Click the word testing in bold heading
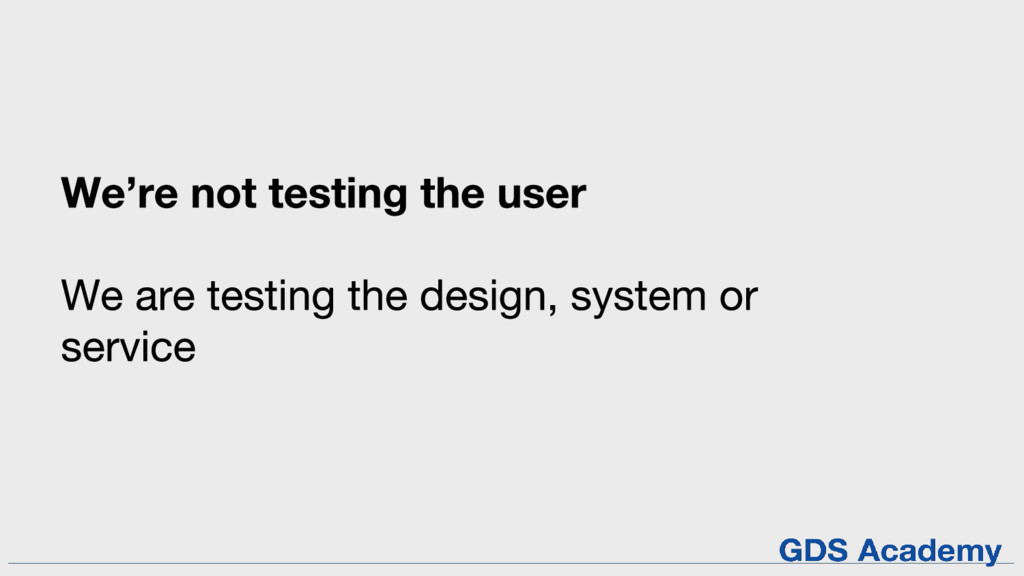This screenshot has width=1024, height=576. tap(338, 195)
